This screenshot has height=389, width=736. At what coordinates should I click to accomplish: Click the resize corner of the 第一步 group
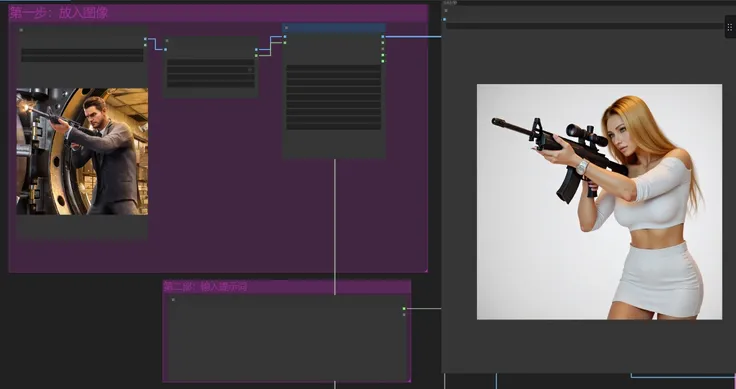point(426,270)
